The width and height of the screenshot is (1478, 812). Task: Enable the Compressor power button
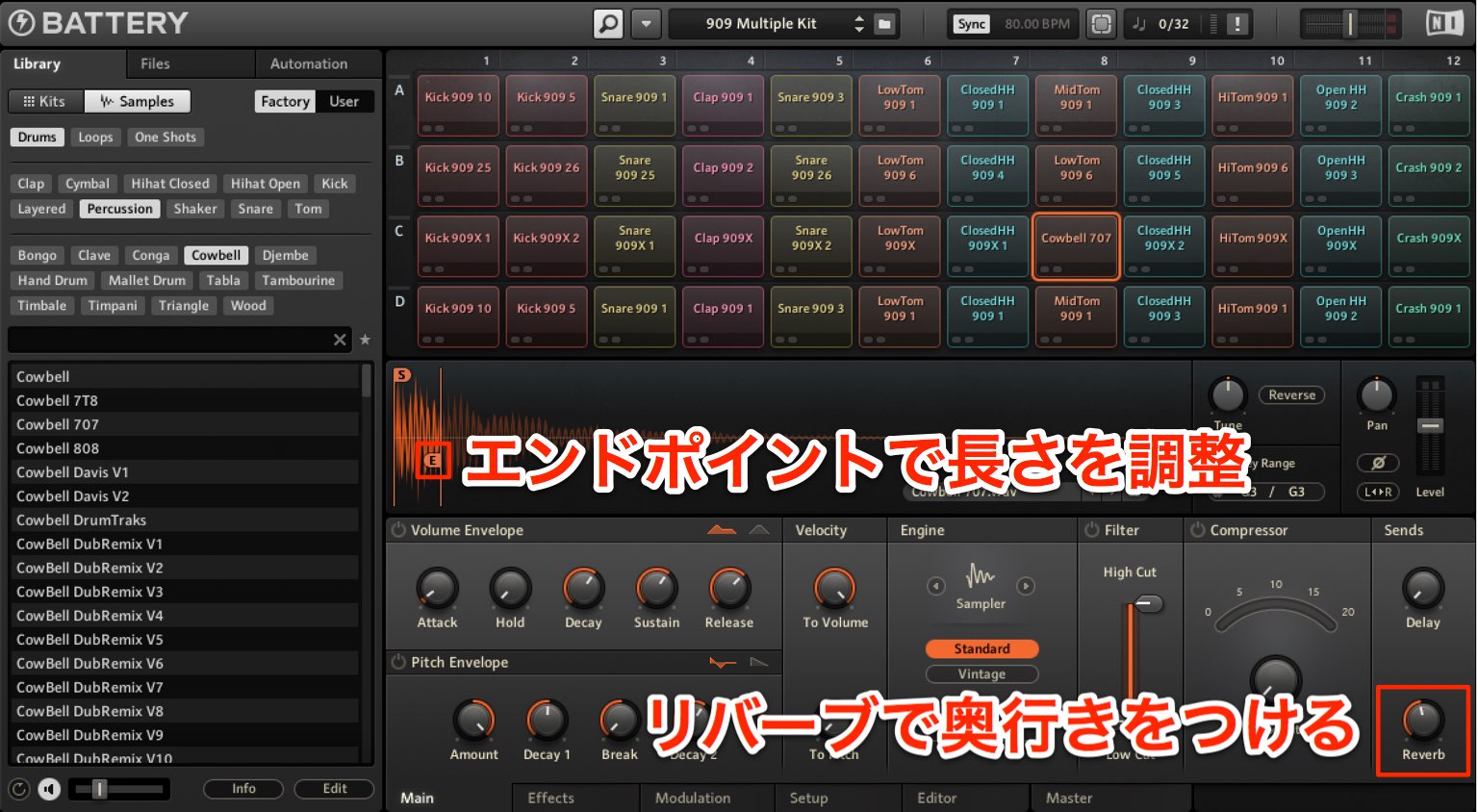(1197, 530)
